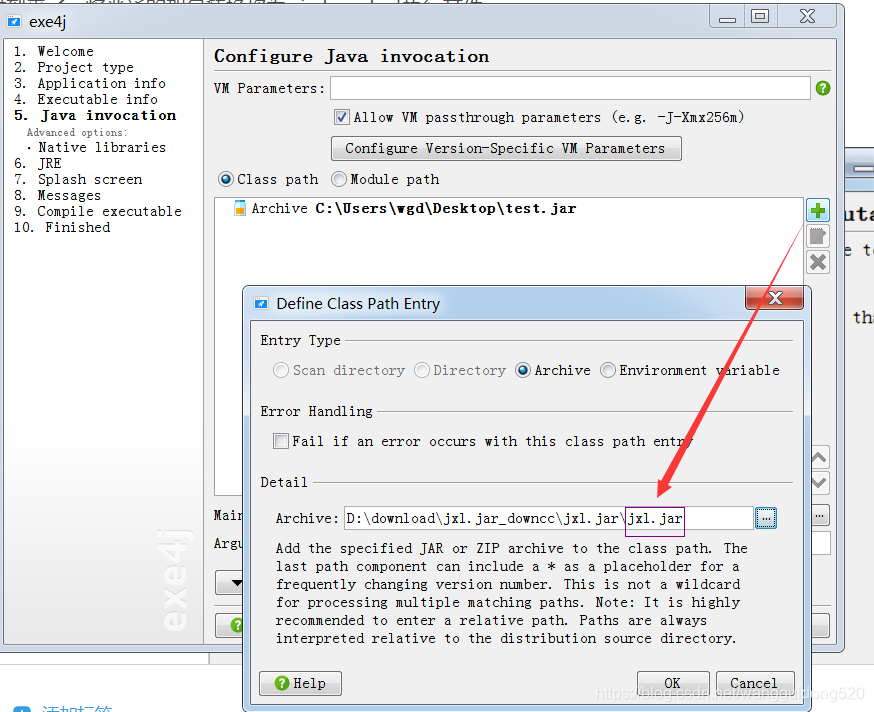The height and width of the screenshot is (712, 874).
Task: Click the remove classpath entry X icon
Action: tap(818, 262)
